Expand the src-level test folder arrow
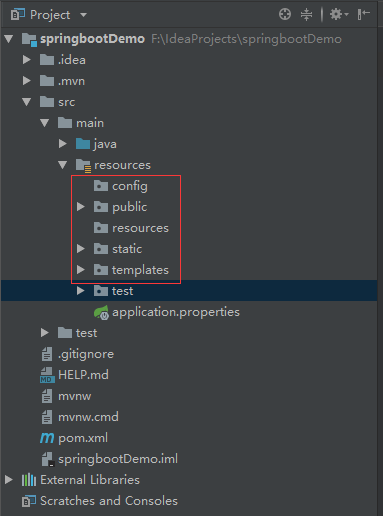383x516 pixels. click(x=45, y=333)
